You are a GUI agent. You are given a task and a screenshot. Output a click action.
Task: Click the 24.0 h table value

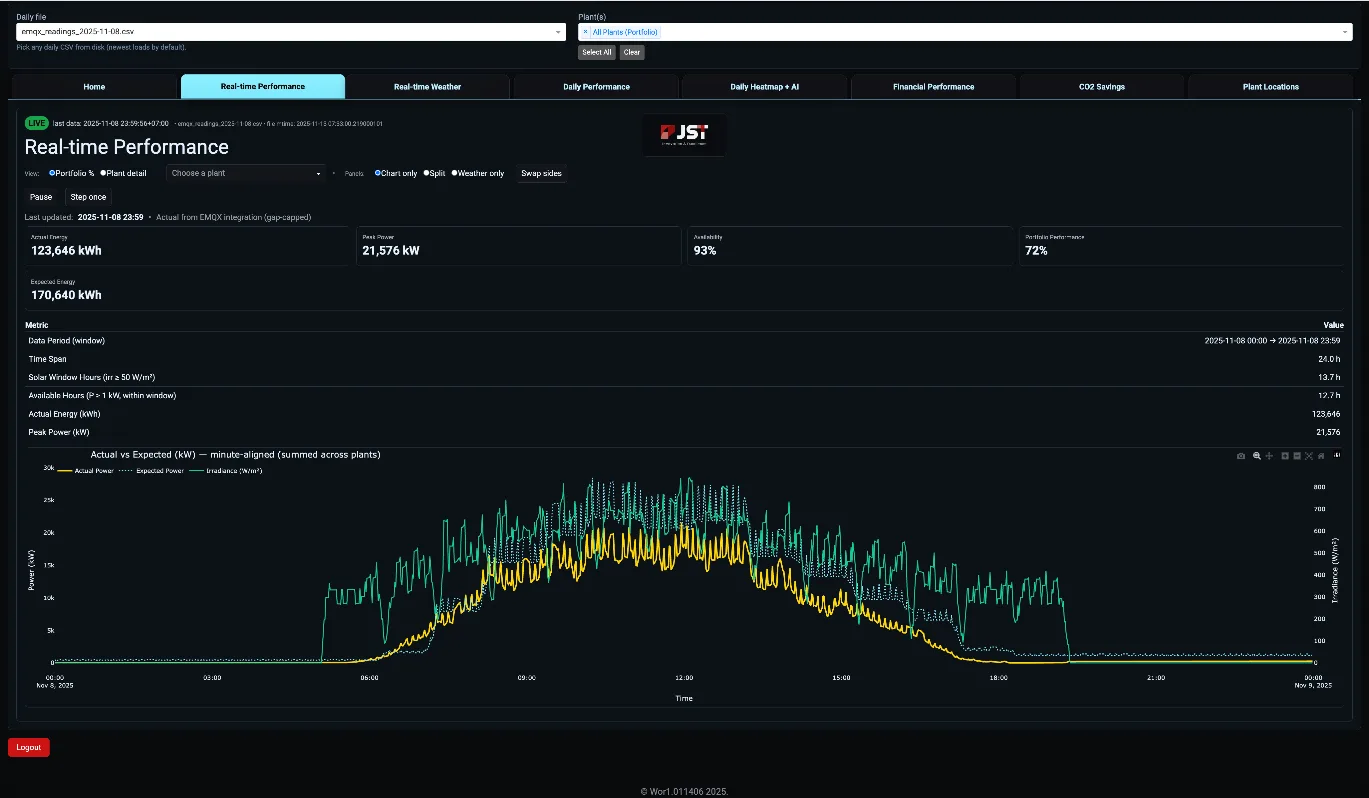pos(1330,359)
